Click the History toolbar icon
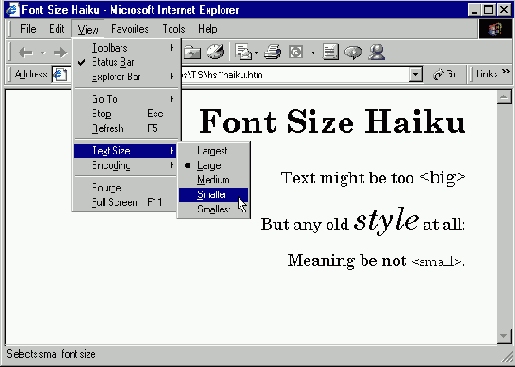This screenshot has width=515, height=367. click(215, 52)
